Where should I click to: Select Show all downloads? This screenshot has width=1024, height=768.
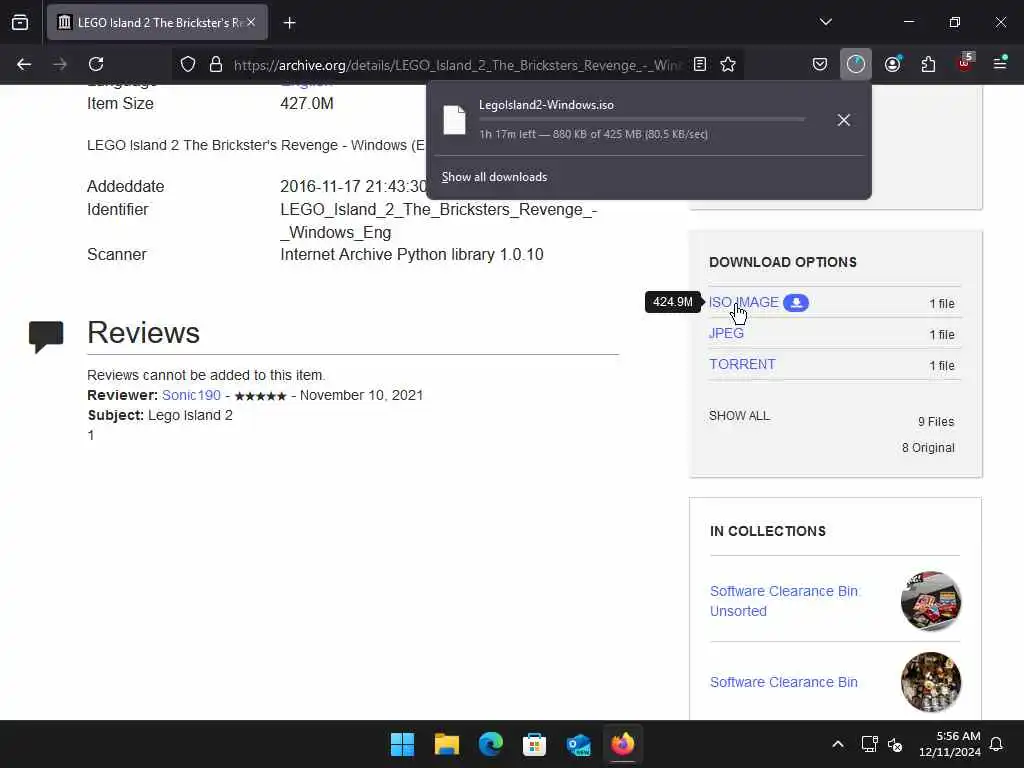pos(494,177)
